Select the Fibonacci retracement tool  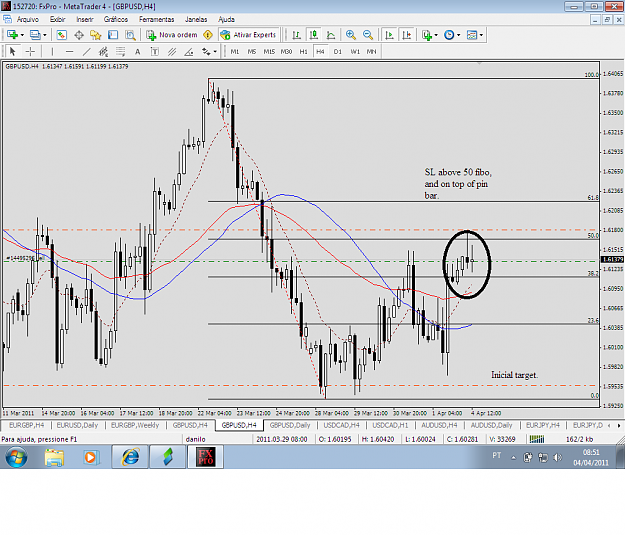(x=120, y=51)
